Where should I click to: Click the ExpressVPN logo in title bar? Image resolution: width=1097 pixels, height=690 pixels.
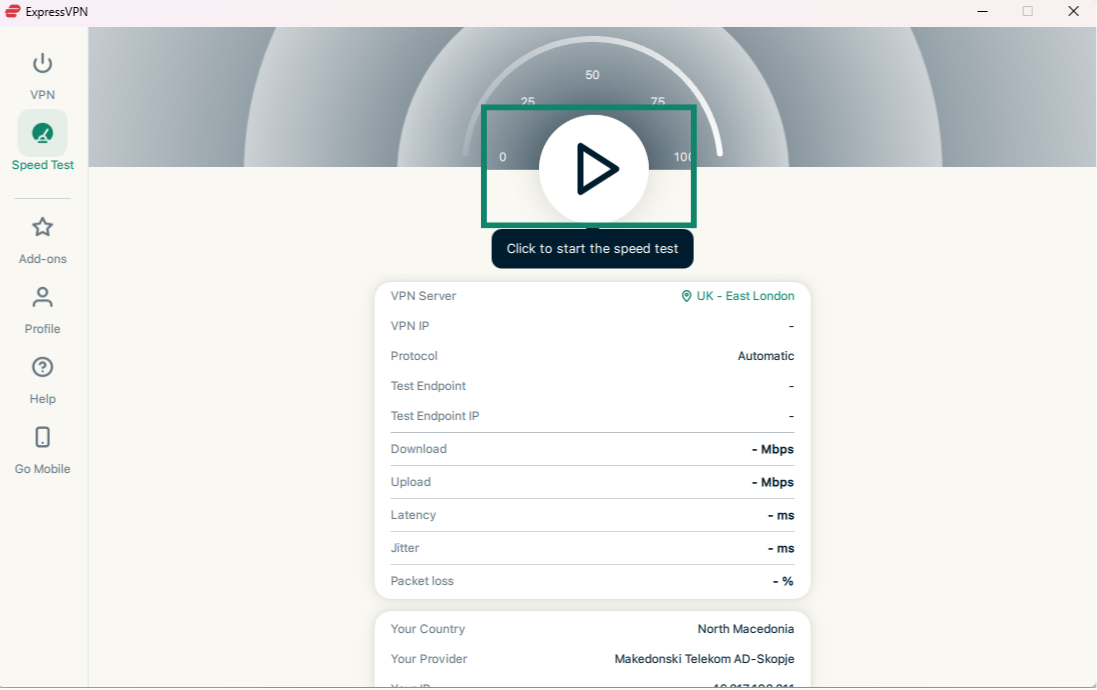coord(13,11)
